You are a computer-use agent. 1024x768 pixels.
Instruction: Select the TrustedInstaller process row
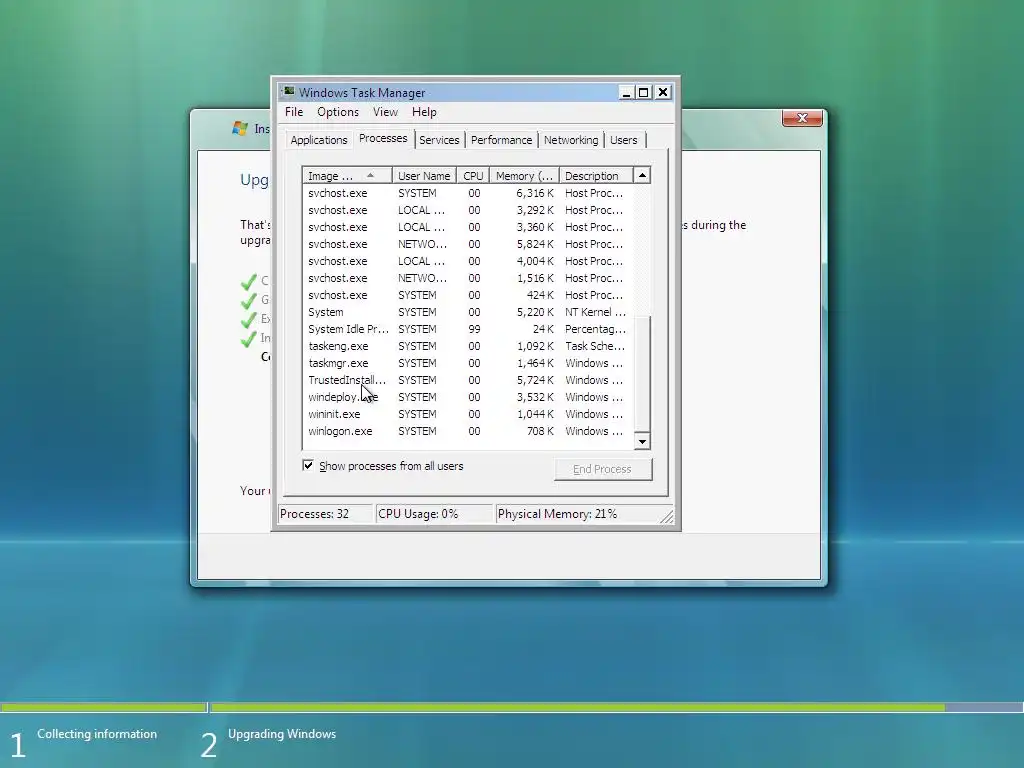pos(468,380)
